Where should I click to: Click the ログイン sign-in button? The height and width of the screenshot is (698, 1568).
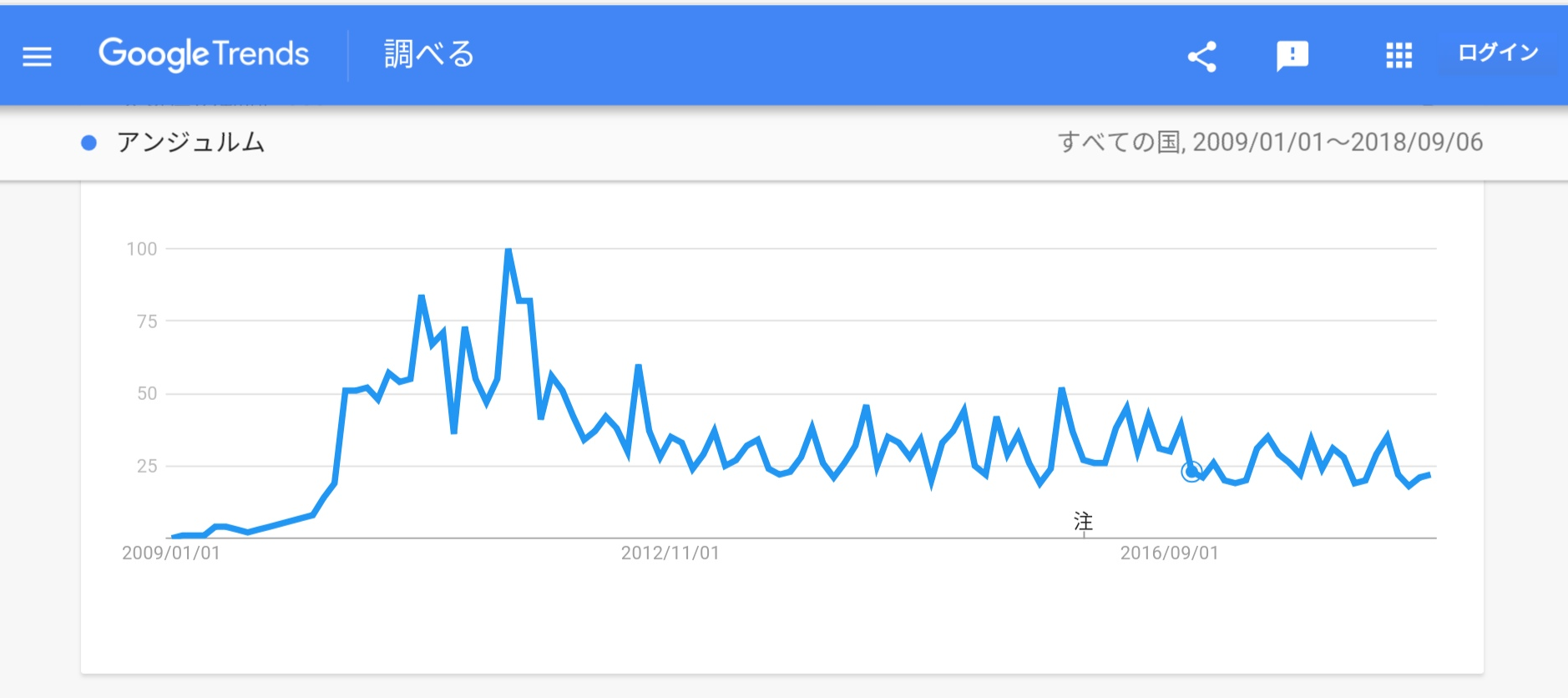[x=1498, y=53]
